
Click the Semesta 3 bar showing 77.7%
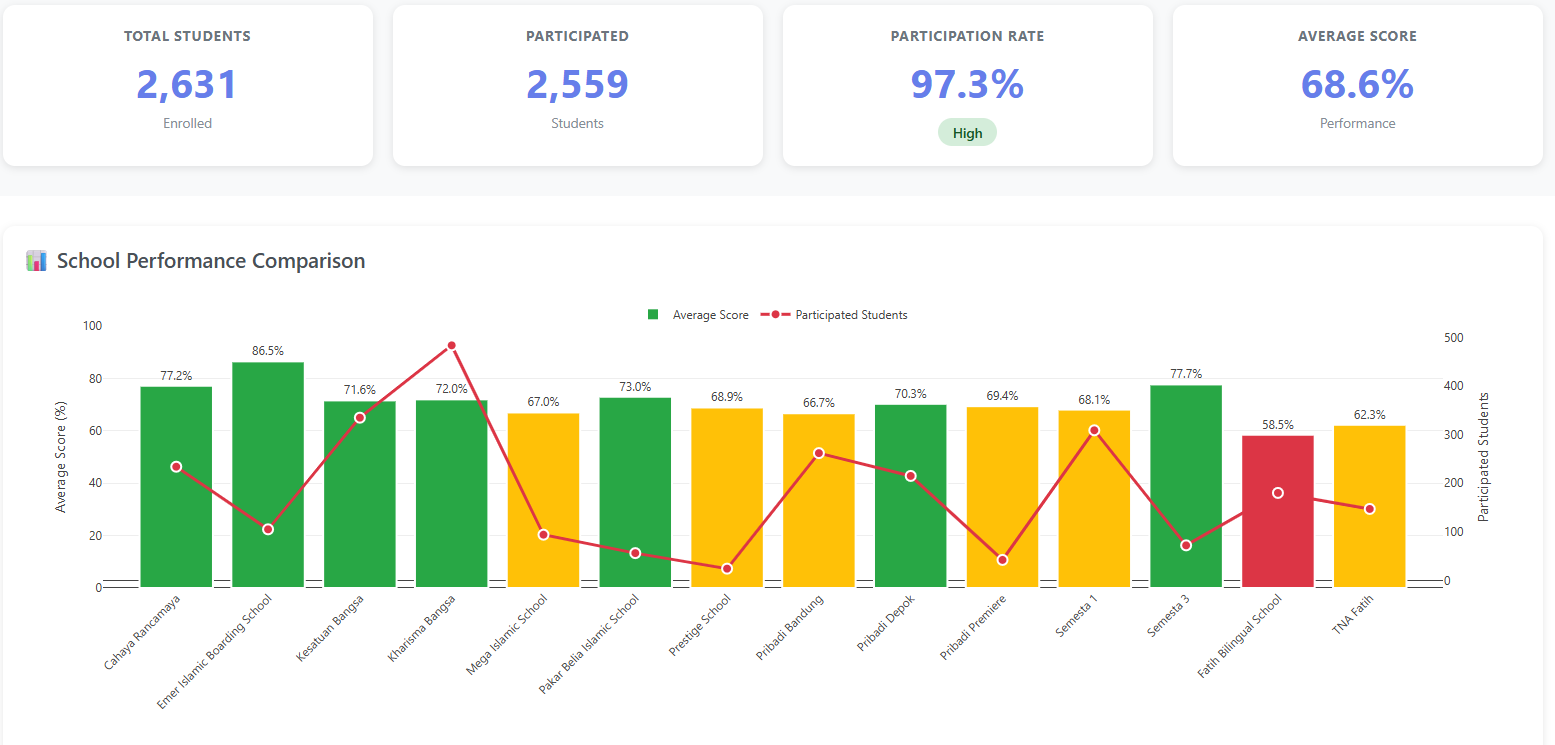1185,480
